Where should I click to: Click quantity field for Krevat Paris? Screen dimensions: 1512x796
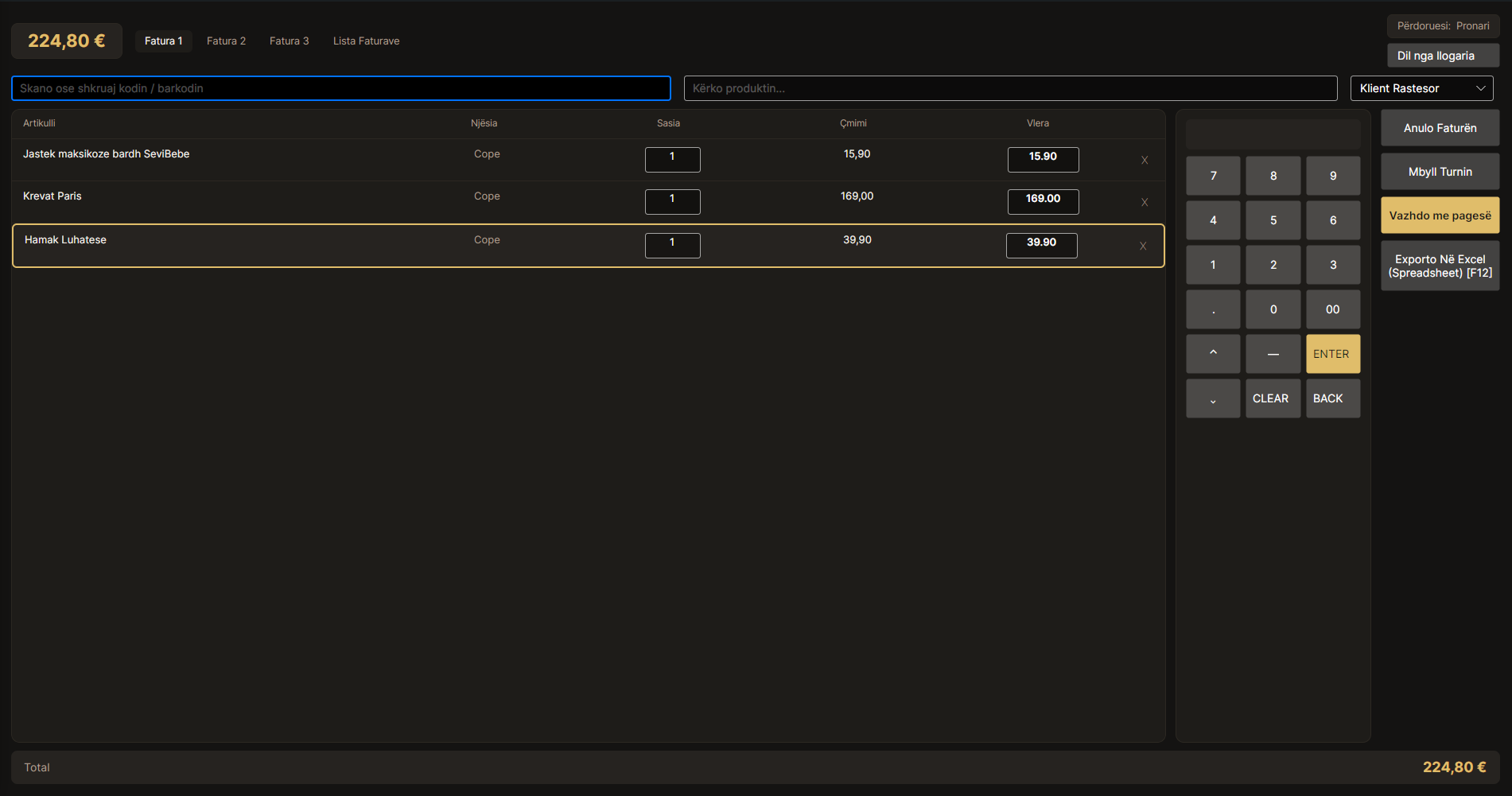click(x=673, y=202)
